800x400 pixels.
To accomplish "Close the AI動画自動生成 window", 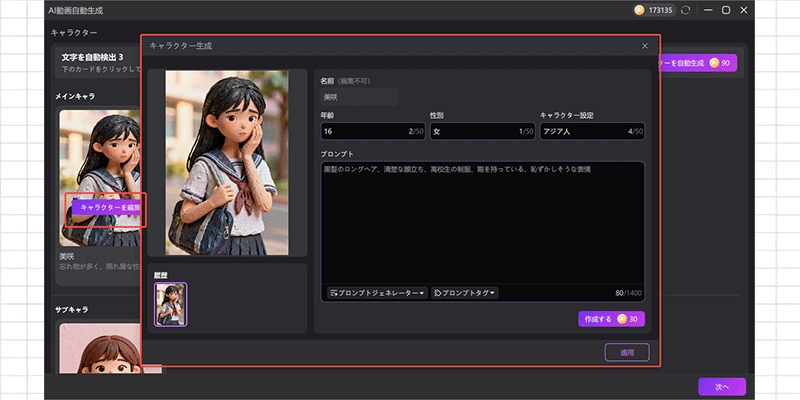I will (744, 10).
